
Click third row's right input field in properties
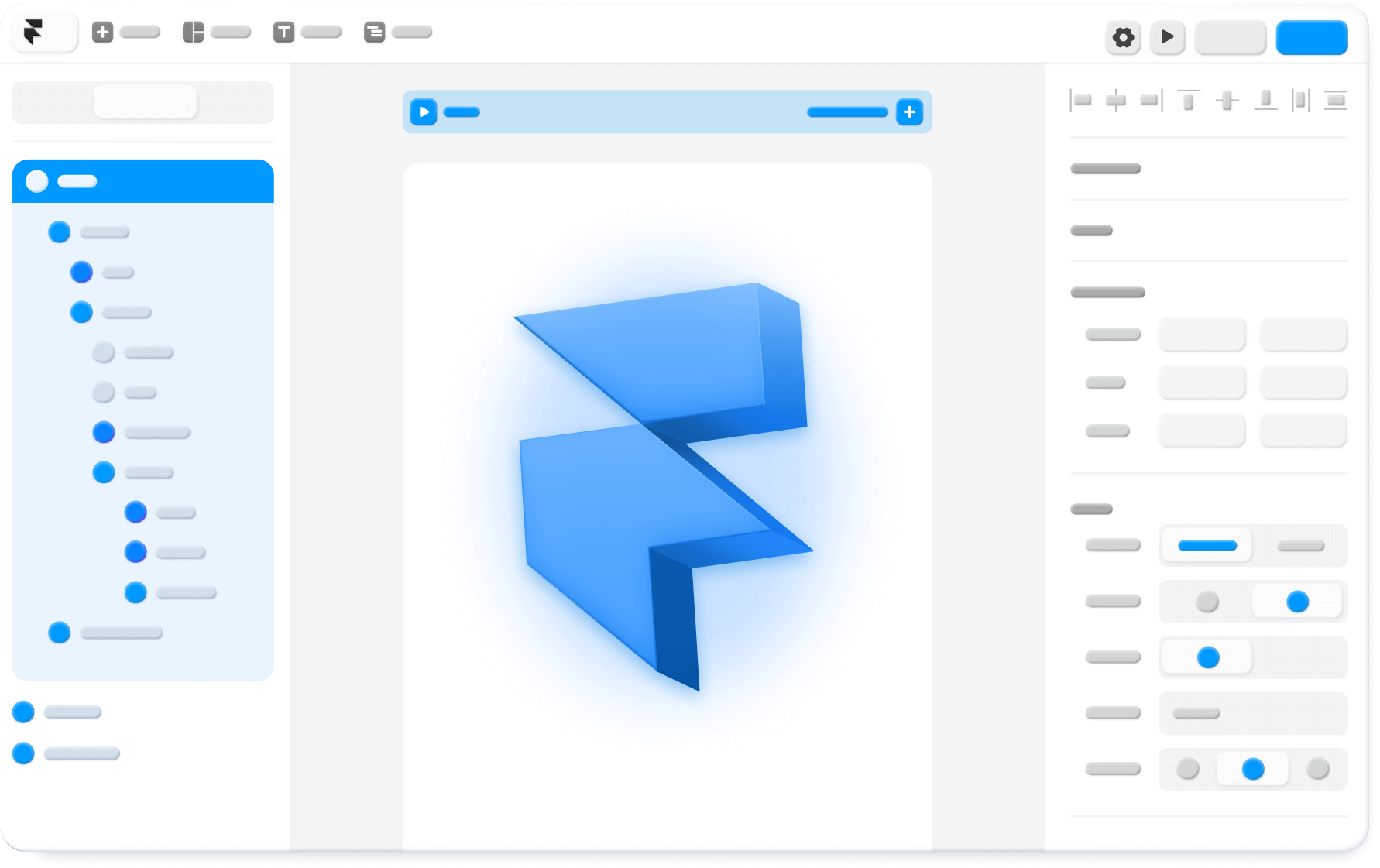[1303, 431]
